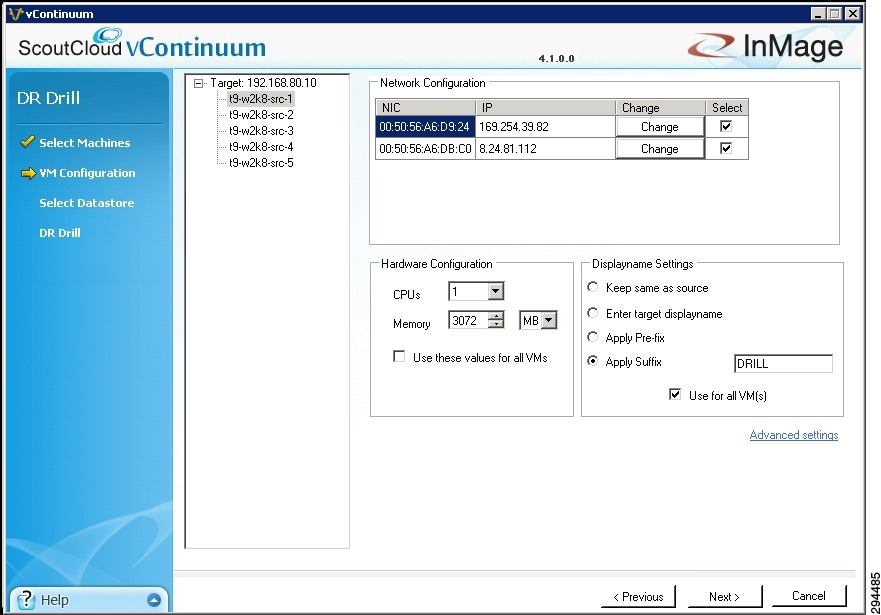Minimize the vContinuum window
Image resolution: width=881 pixels, height=615 pixels.
[818, 13]
